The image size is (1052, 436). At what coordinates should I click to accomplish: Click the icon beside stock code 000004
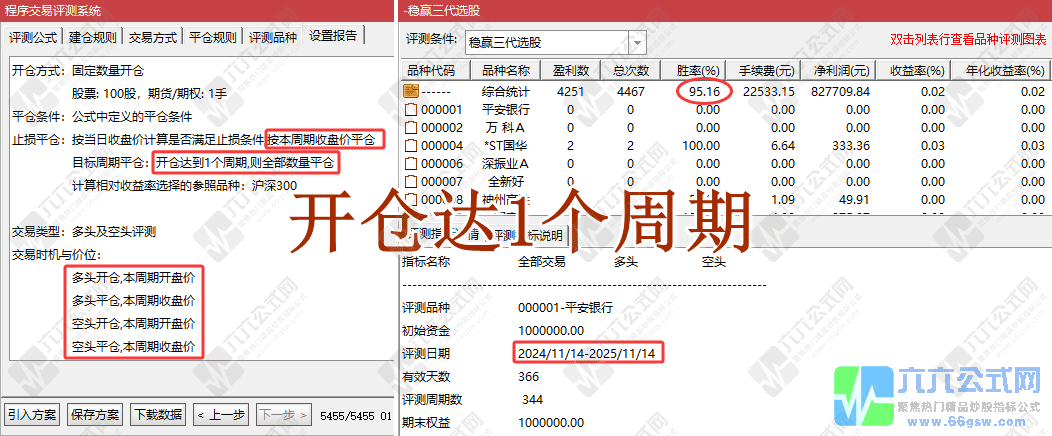[x=410, y=145]
